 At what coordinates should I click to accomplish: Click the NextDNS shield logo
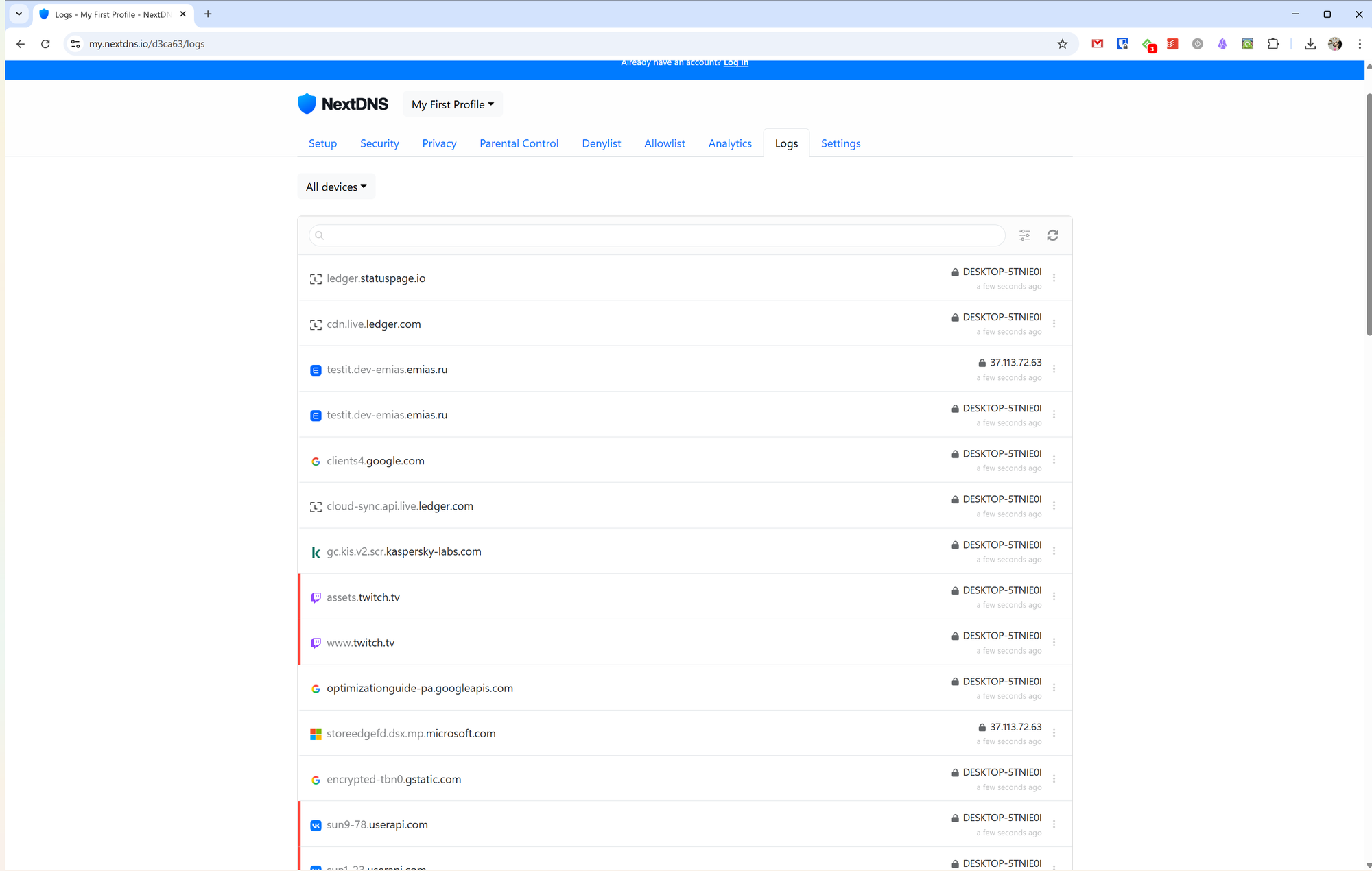click(307, 104)
